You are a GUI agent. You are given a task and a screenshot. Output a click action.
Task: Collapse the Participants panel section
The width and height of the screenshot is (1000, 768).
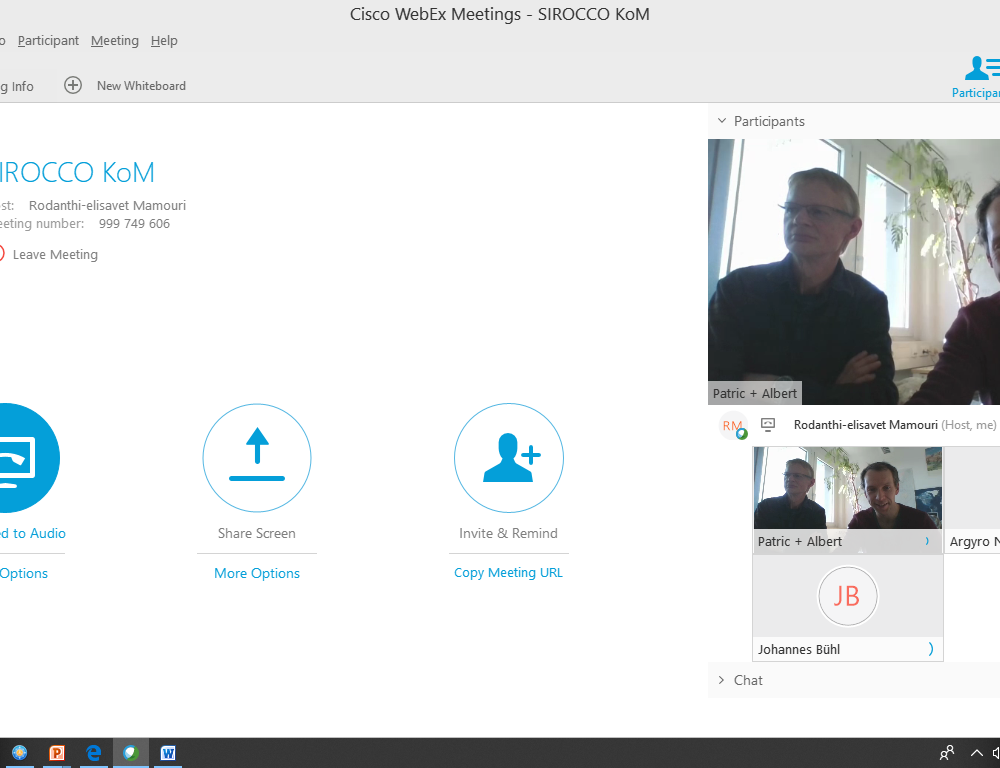[x=721, y=121]
